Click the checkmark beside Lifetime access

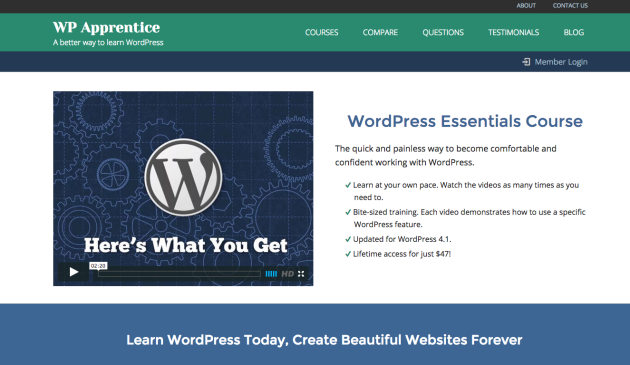(x=348, y=254)
